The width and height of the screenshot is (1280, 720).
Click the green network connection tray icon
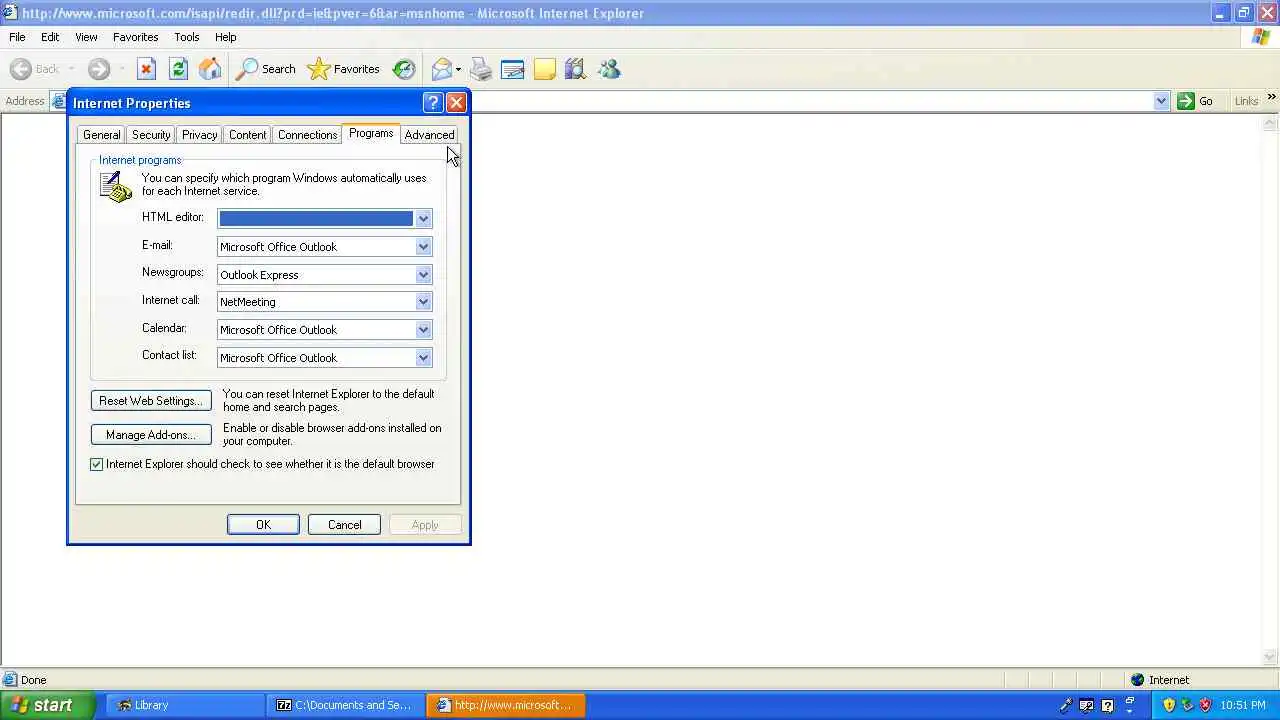(x=1187, y=705)
